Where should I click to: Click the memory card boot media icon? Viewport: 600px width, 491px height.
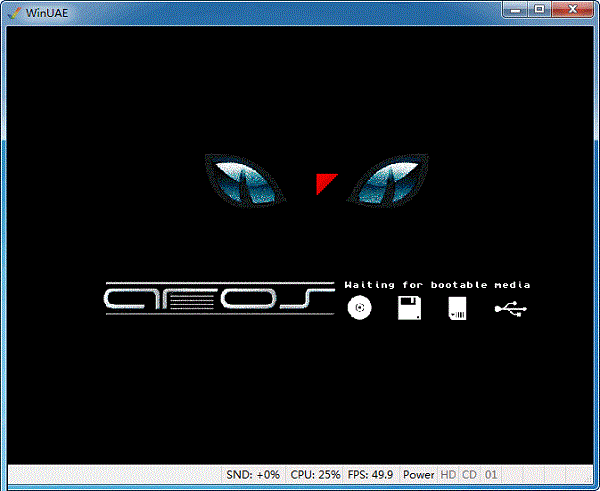coord(458,309)
